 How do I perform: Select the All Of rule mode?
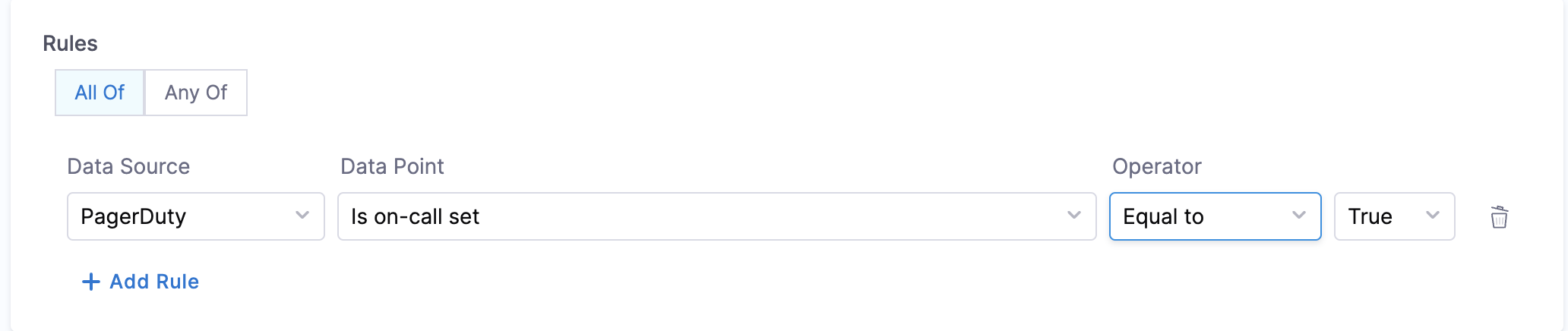(x=100, y=93)
